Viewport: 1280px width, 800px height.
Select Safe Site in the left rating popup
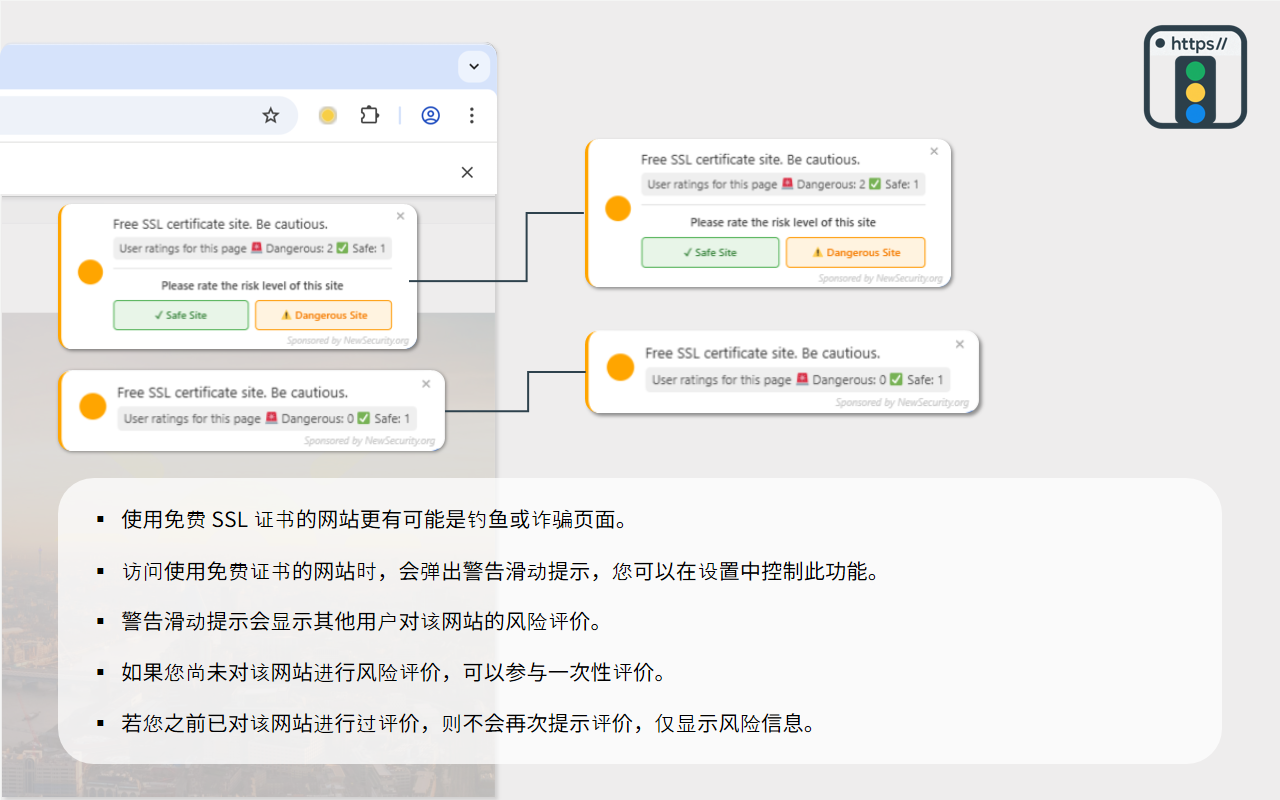180,315
